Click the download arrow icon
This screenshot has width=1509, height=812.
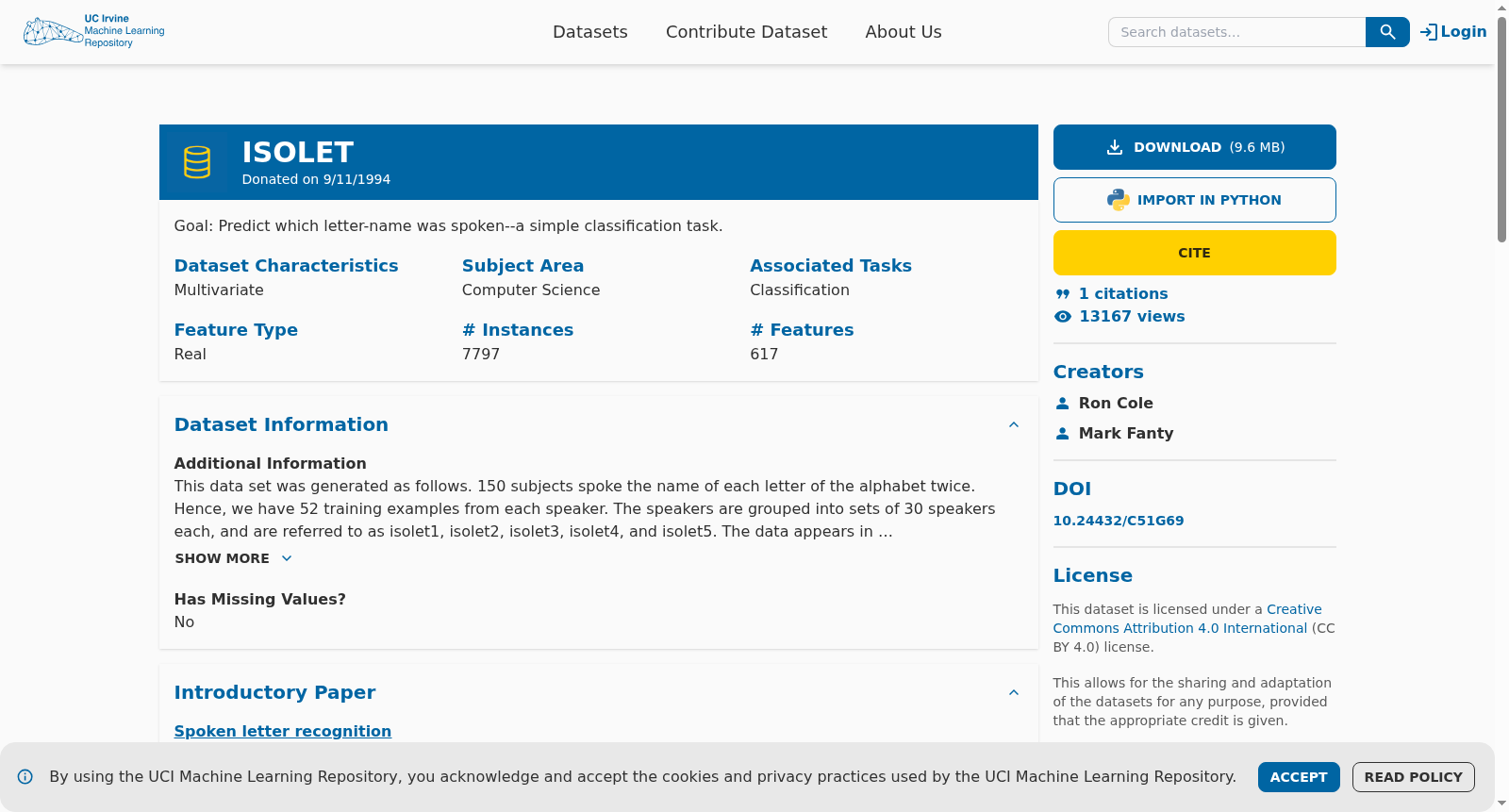click(1114, 147)
